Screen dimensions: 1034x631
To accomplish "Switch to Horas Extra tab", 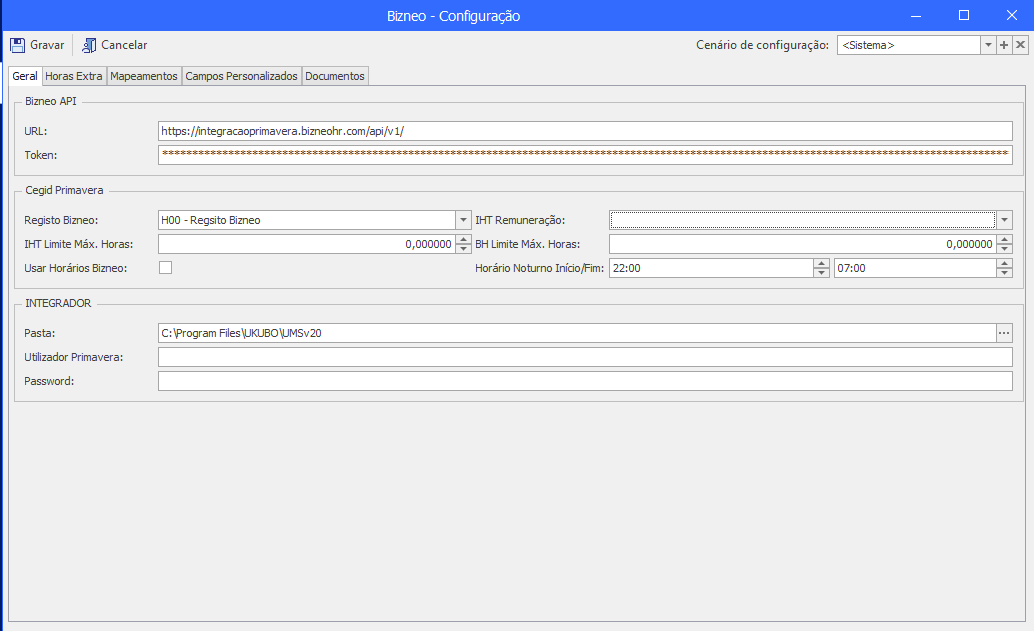I will pos(74,76).
